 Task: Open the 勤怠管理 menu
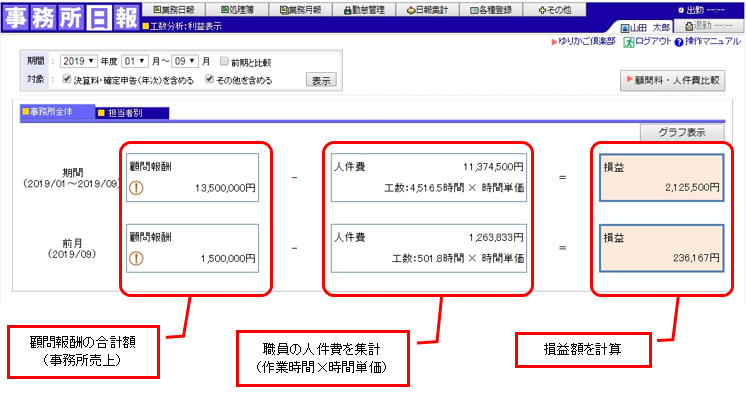coord(364,10)
